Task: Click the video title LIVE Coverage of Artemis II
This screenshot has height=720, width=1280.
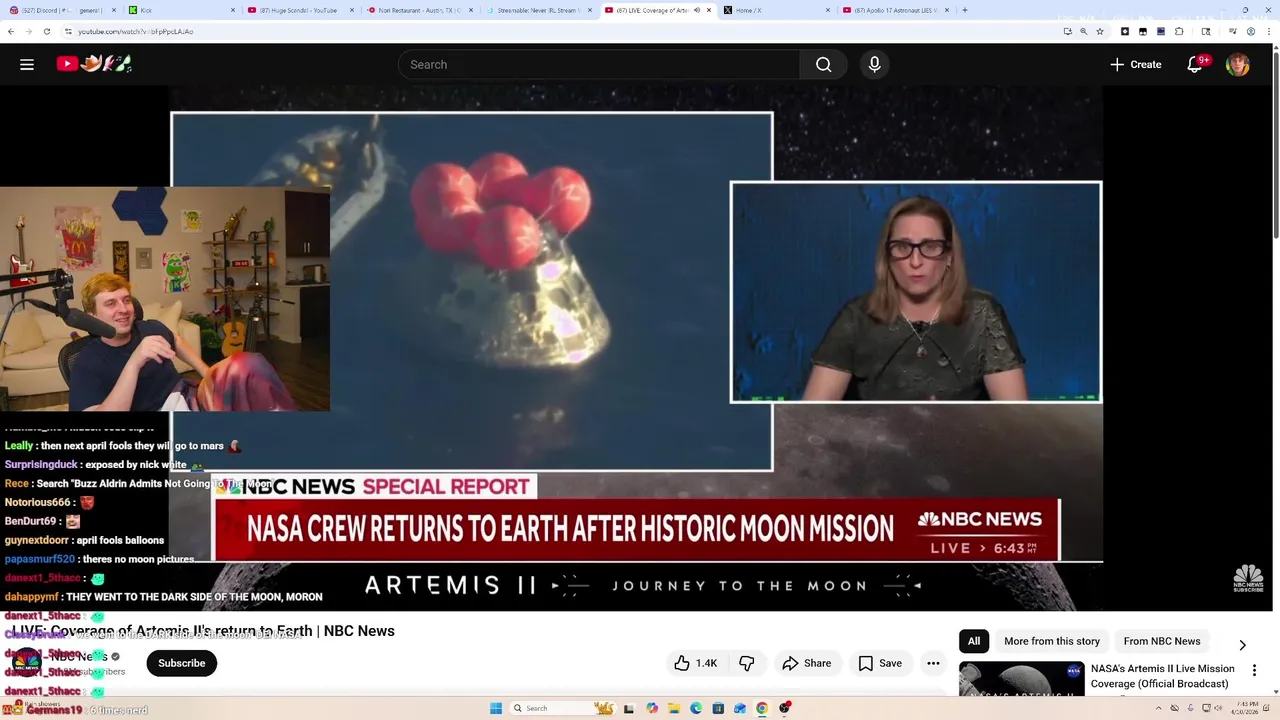Action: [x=204, y=631]
